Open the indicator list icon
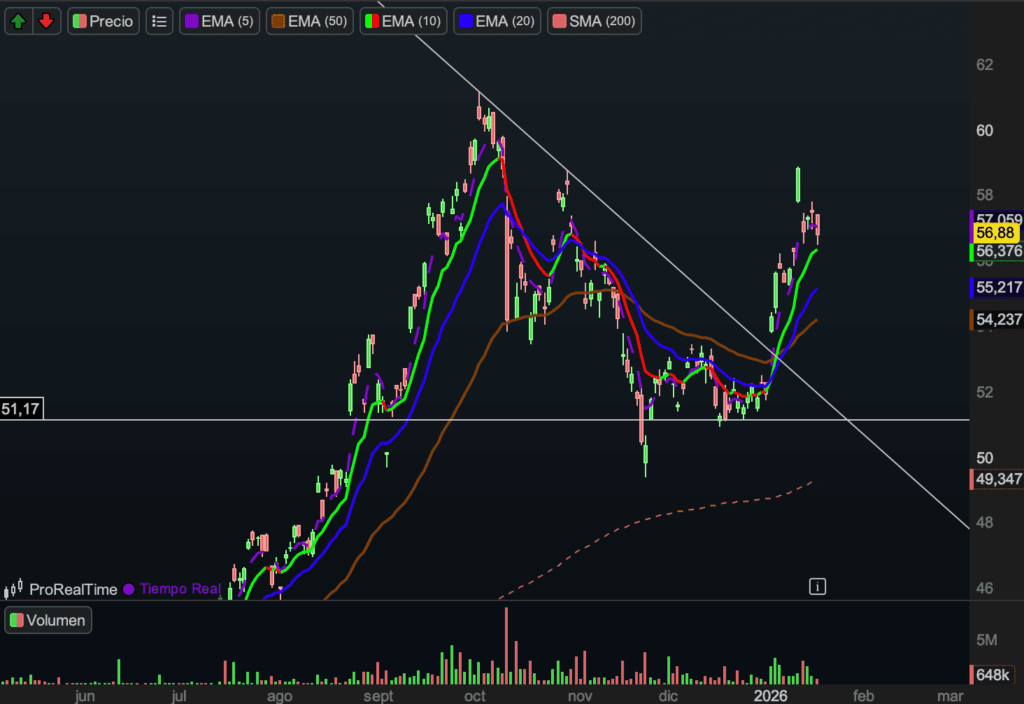Viewport: 1024px width, 704px height. (x=158, y=21)
